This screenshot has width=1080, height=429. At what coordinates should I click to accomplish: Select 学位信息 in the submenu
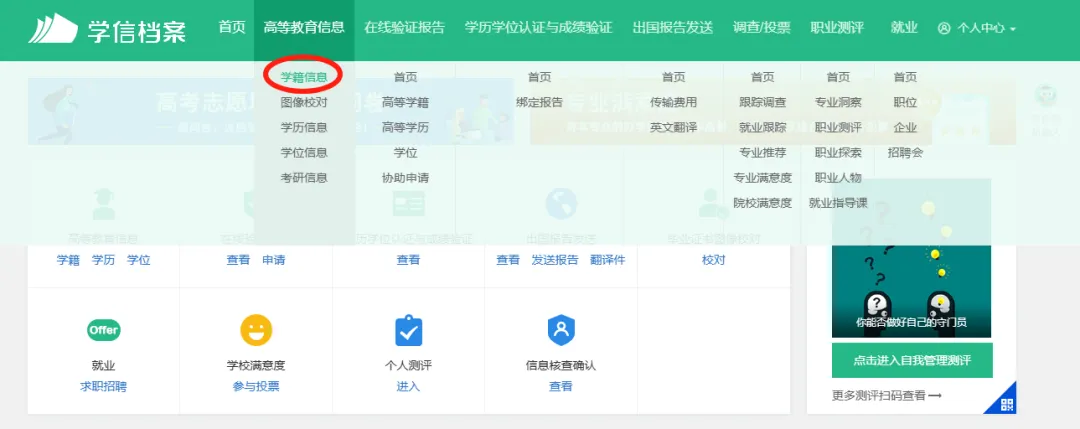click(304, 152)
